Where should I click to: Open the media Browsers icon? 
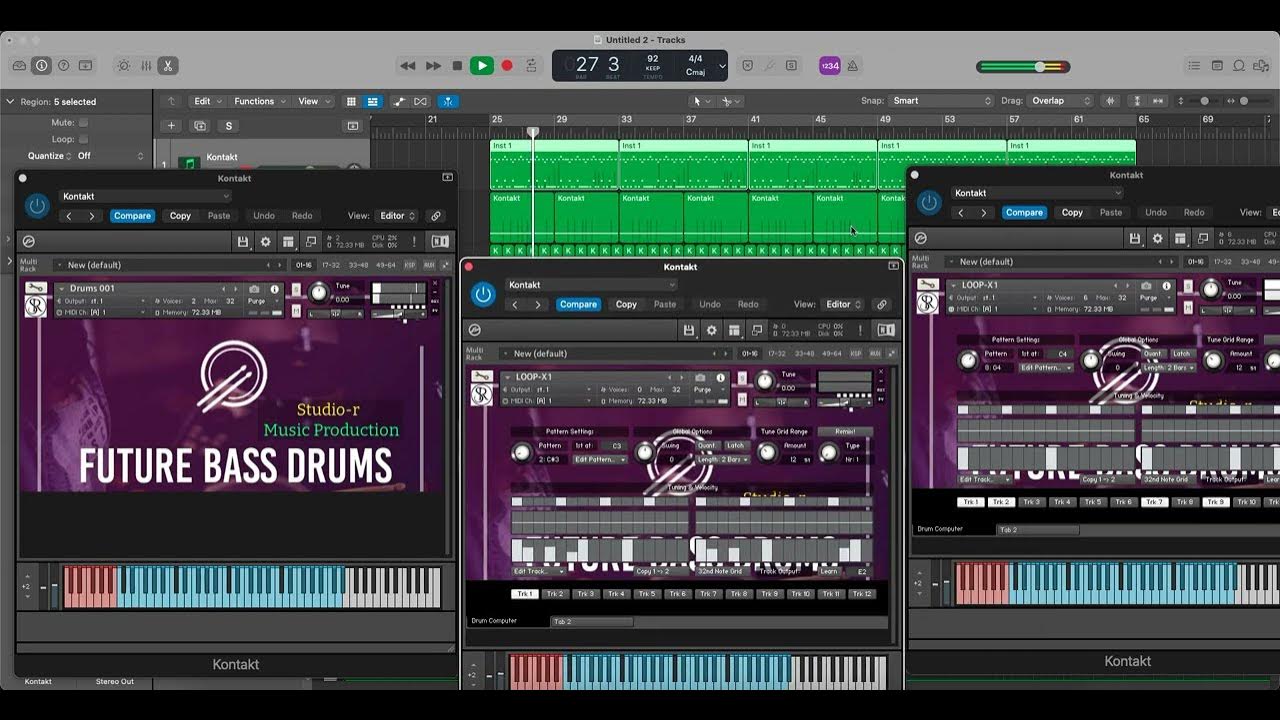[x=1262, y=66]
